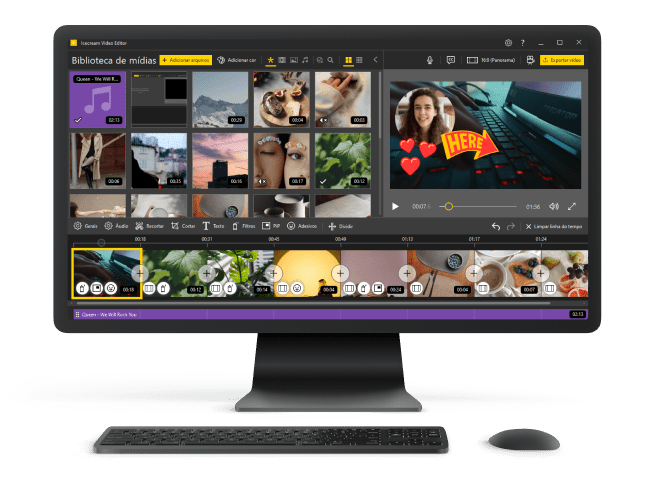The height and width of the screenshot is (480, 655).
Task: Click the magnifier search icon in library
Action: [x=330, y=60]
